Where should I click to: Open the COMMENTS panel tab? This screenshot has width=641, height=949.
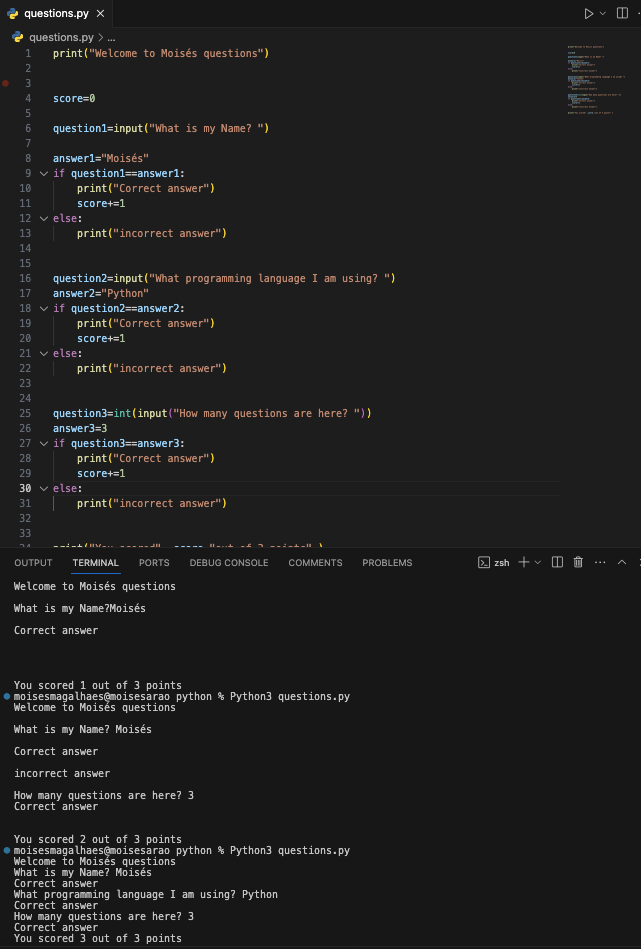tap(315, 563)
